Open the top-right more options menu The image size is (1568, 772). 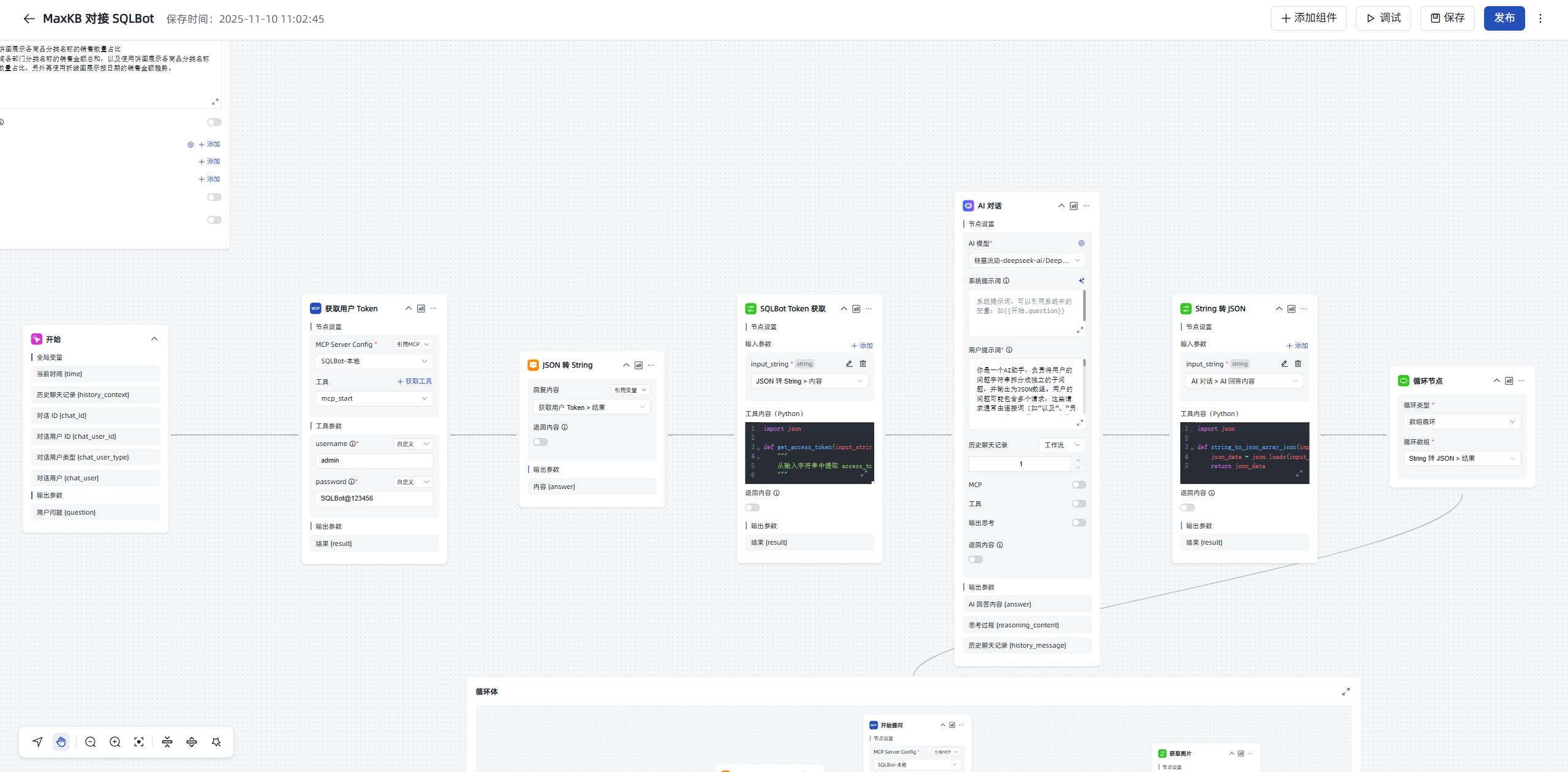tap(1540, 18)
